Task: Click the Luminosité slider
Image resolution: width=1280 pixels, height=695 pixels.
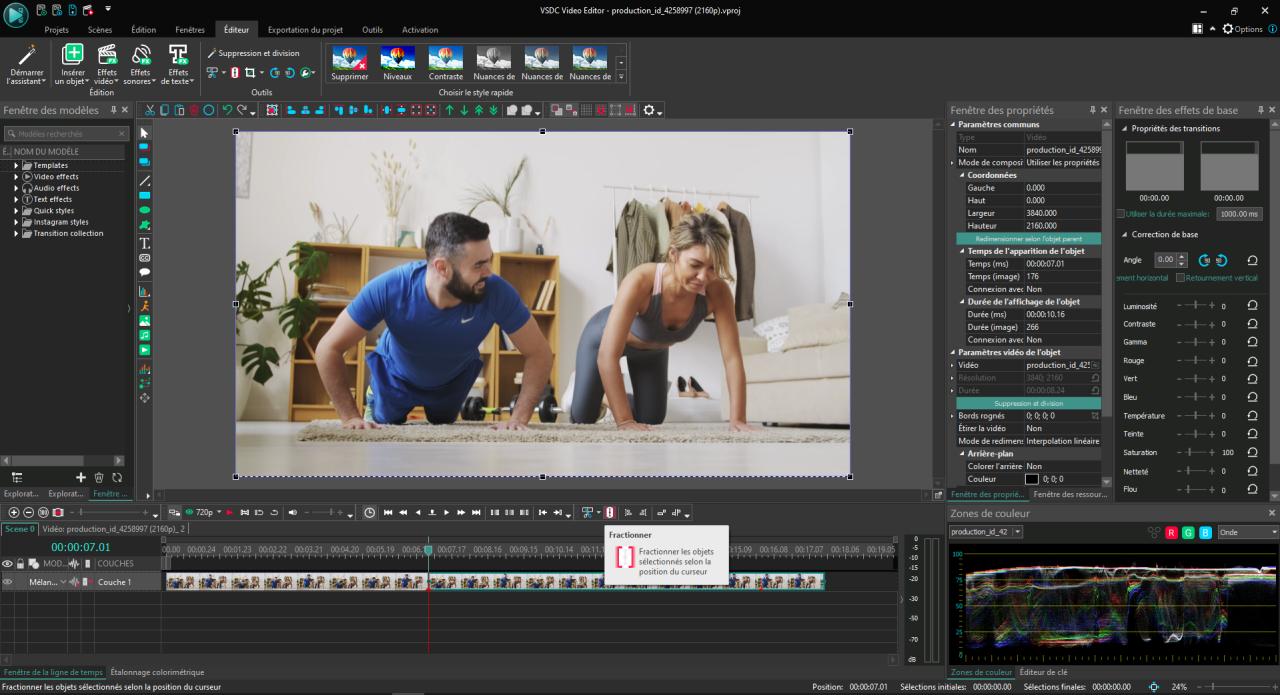Action: click(x=1195, y=307)
